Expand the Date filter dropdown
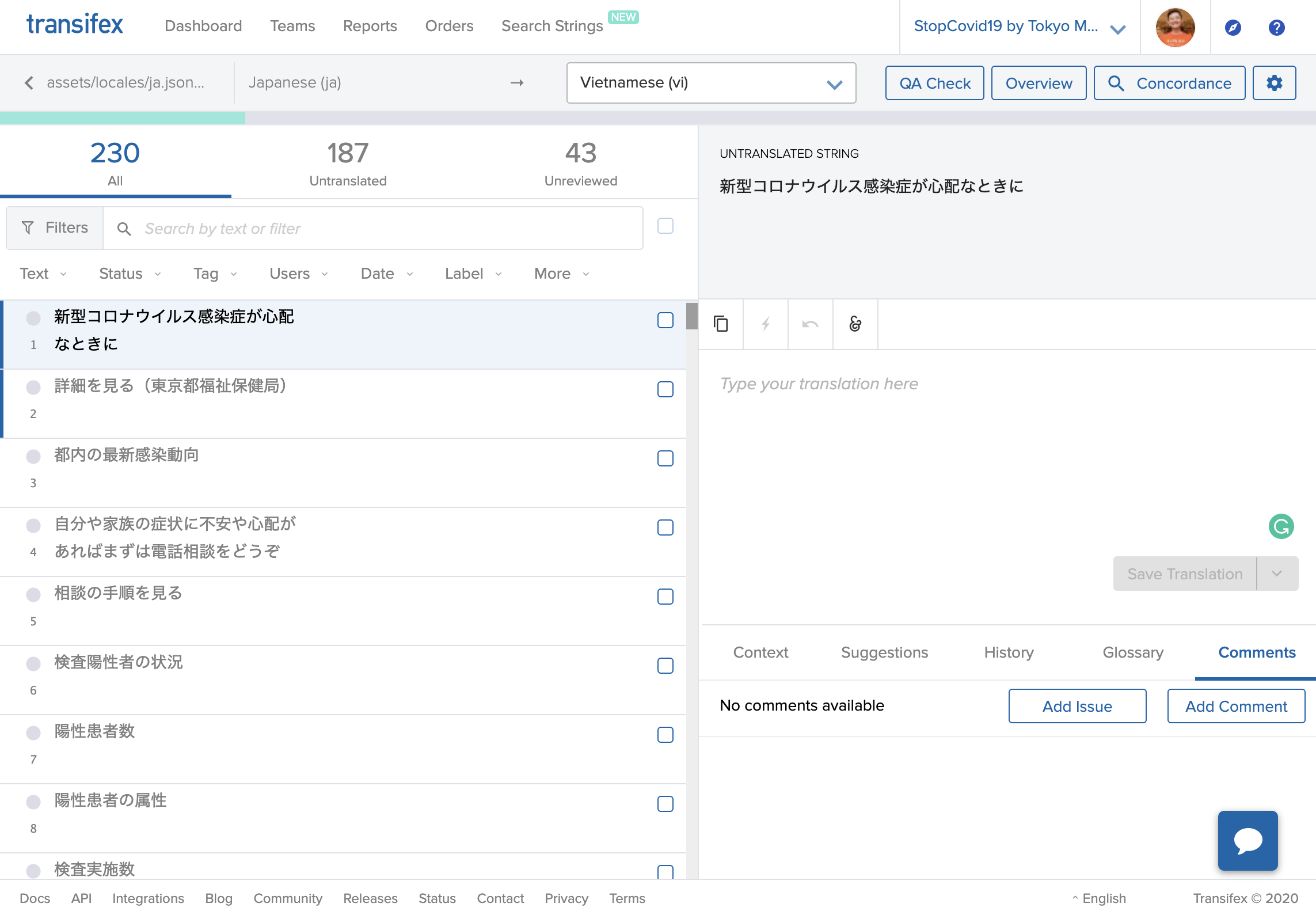1316x911 pixels. tap(387, 274)
